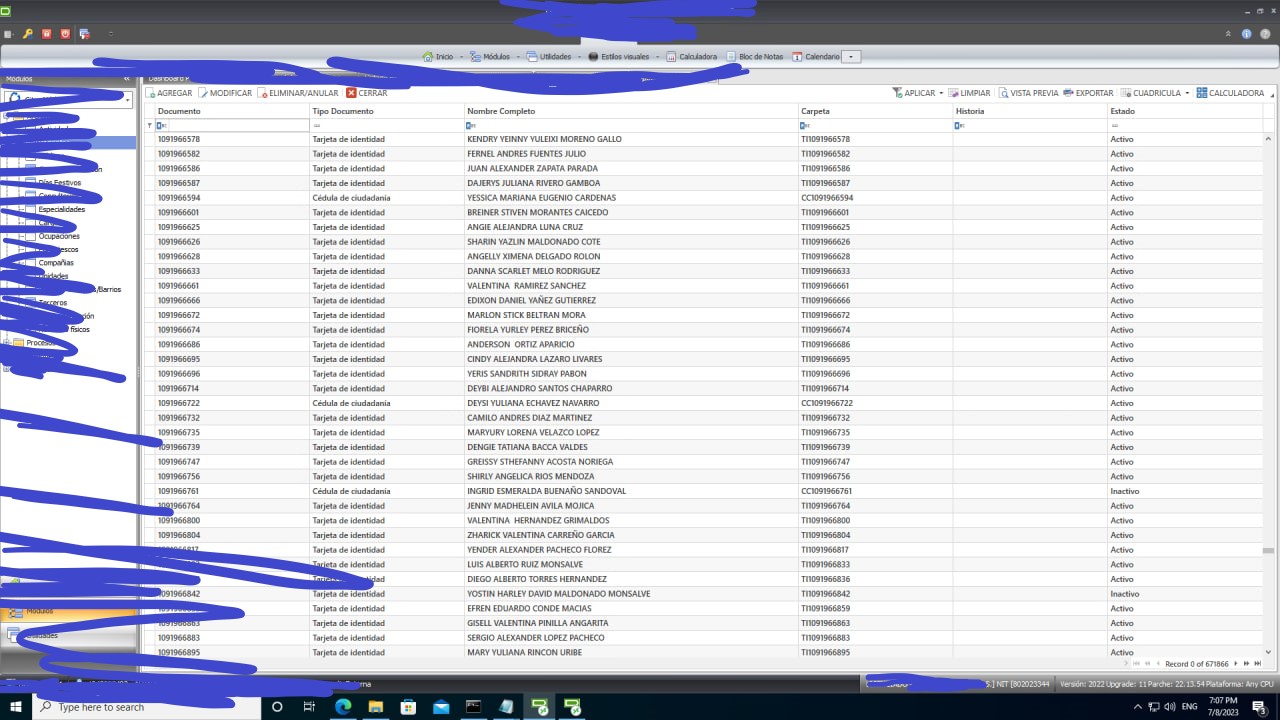
Task: Open Microsoft Edge from the taskbar
Action: pos(341,707)
